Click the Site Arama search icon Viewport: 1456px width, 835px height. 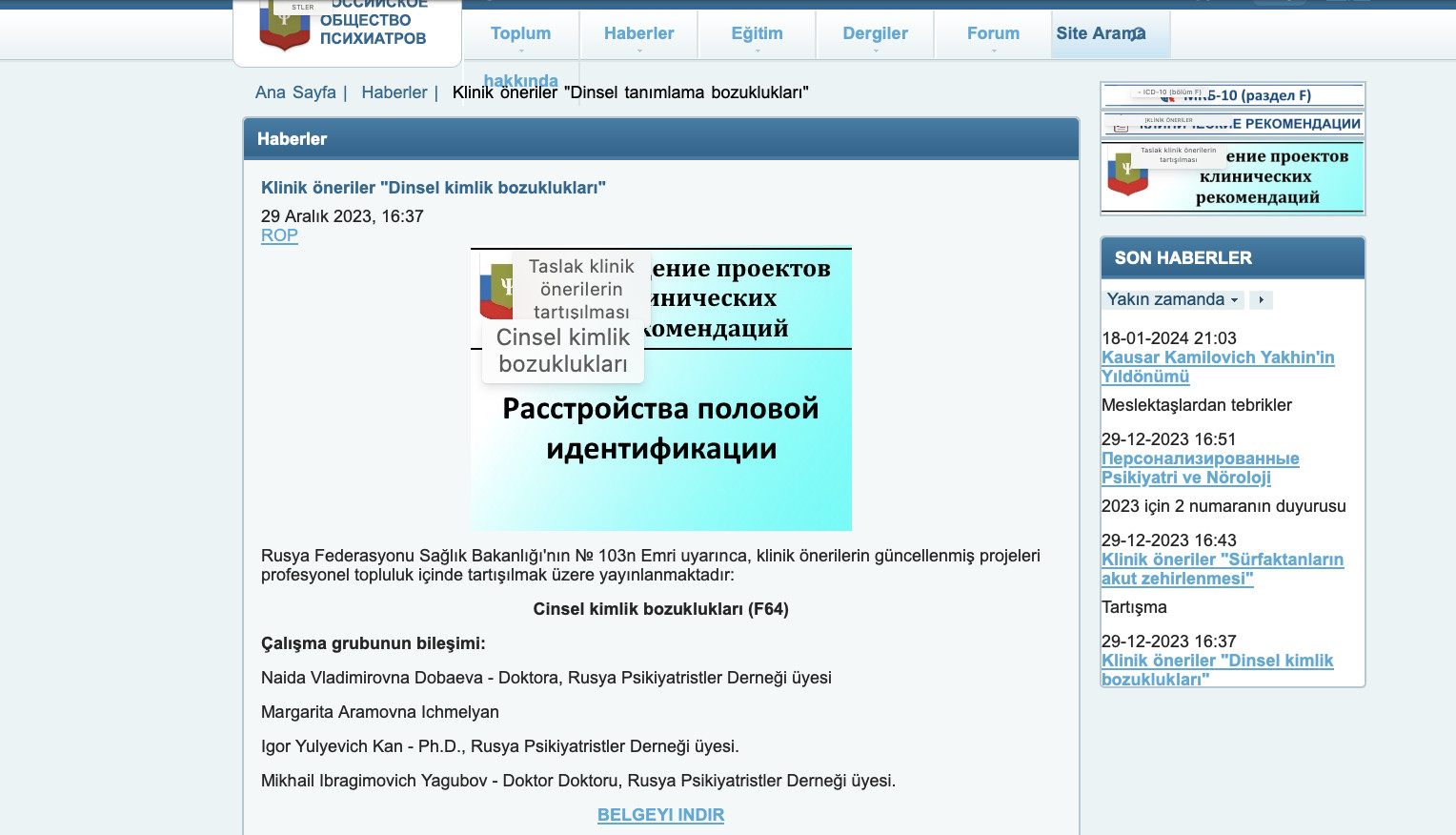1137,34
